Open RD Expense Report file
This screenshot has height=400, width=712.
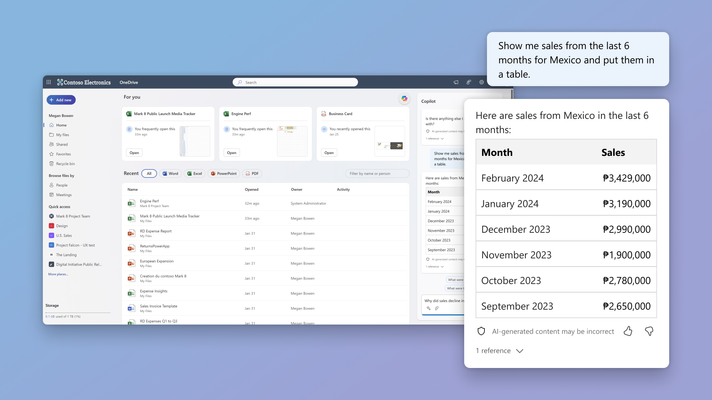(156, 231)
